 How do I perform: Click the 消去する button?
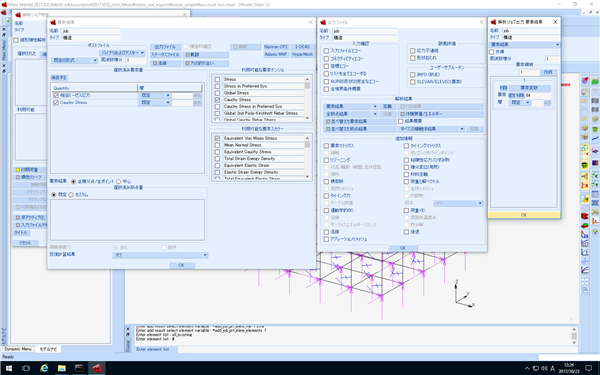coord(59,78)
